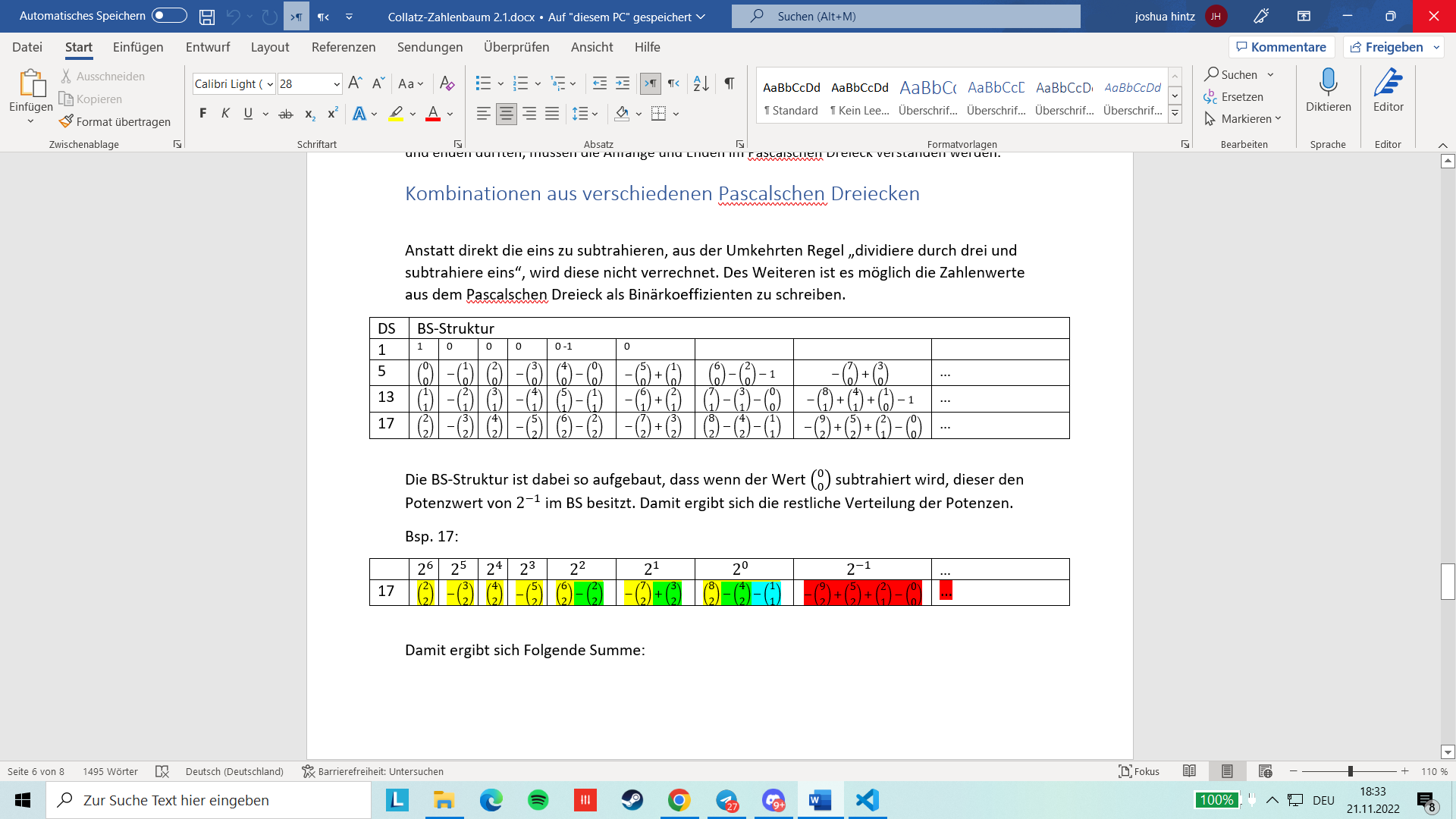Expand the styles gallery More arrow
Viewport: 1456px width, 819px height.
click(1175, 114)
